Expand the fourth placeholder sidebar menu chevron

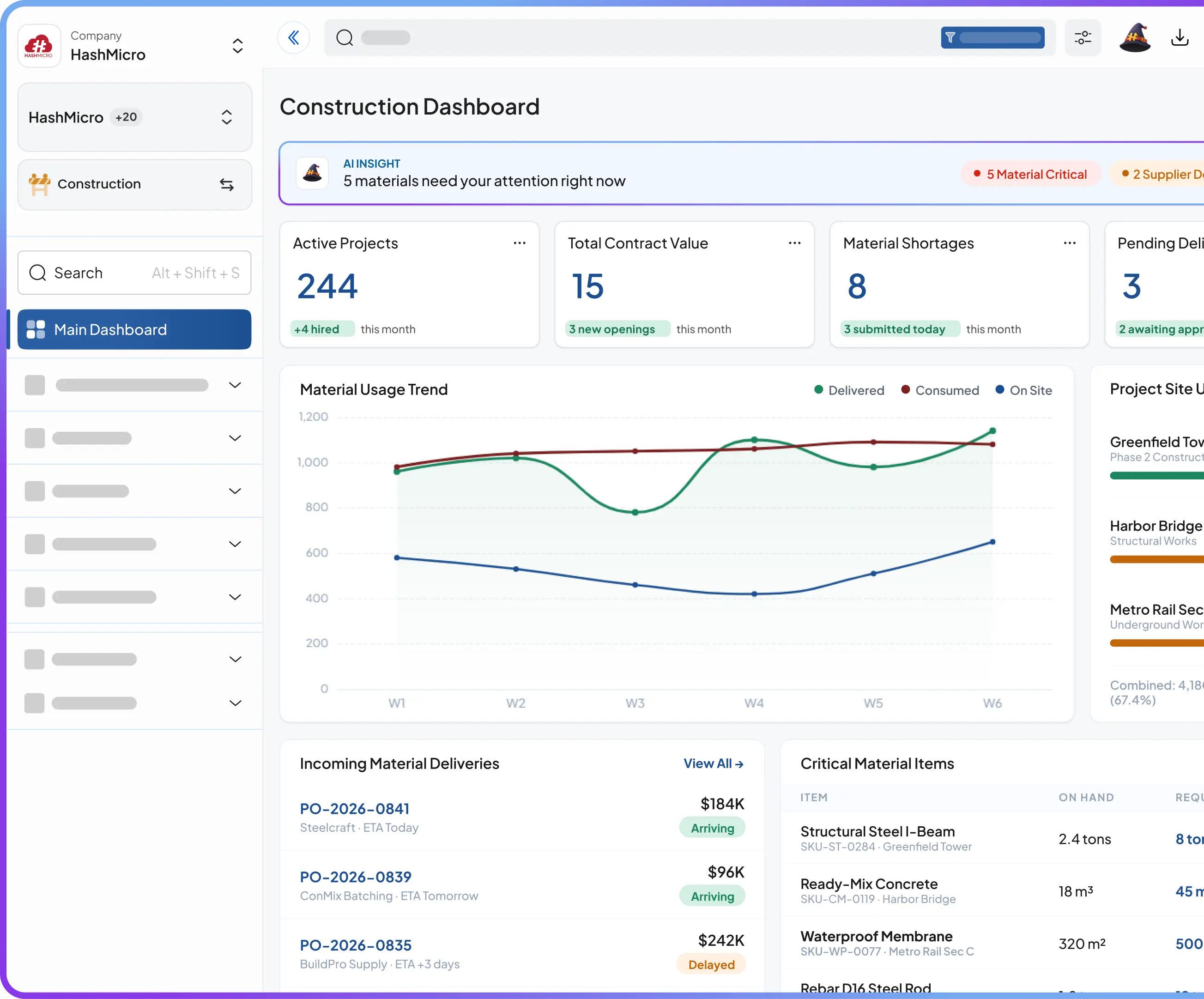[235, 544]
